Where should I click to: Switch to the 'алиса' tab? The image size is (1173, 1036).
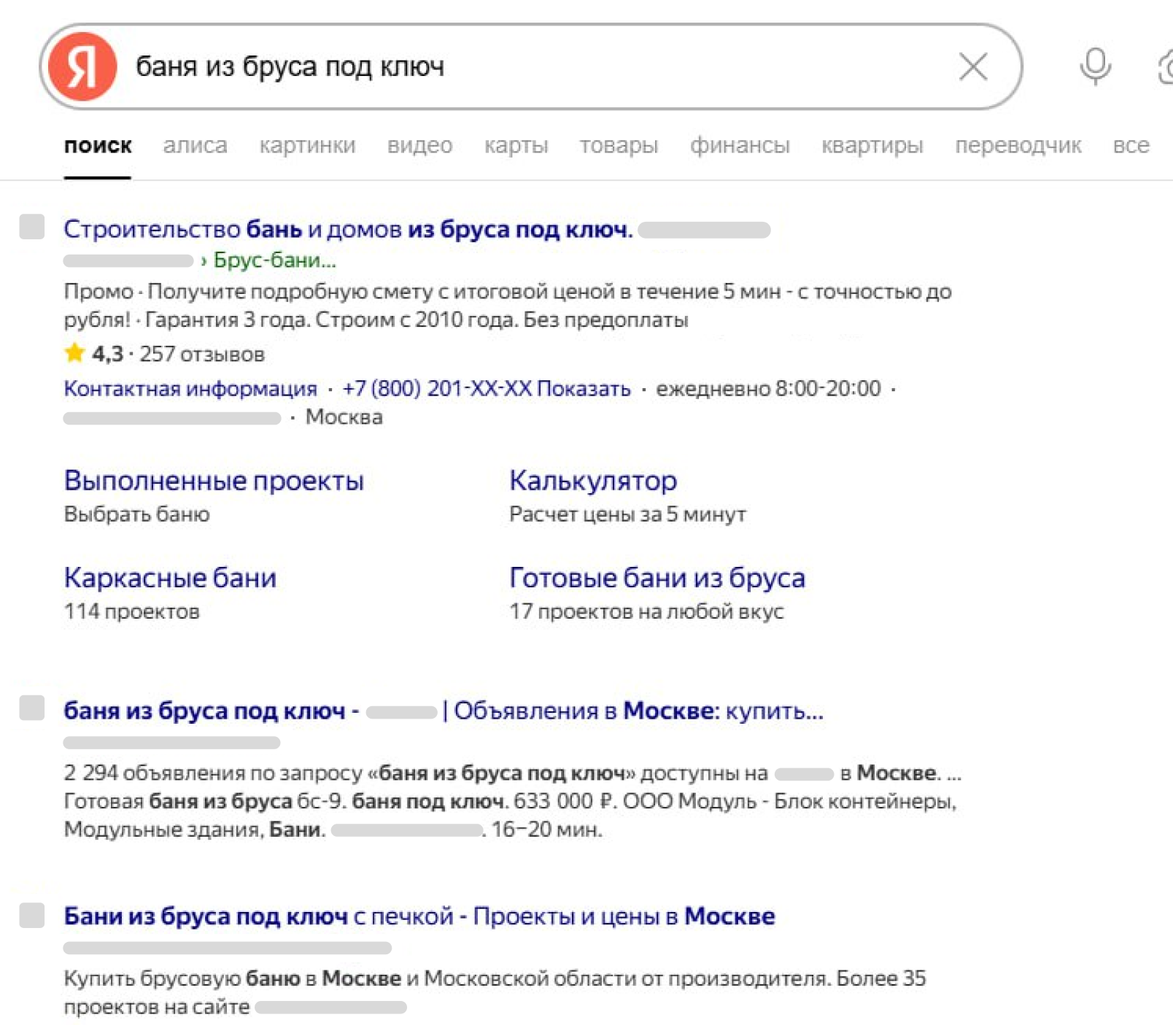pos(195,145)
